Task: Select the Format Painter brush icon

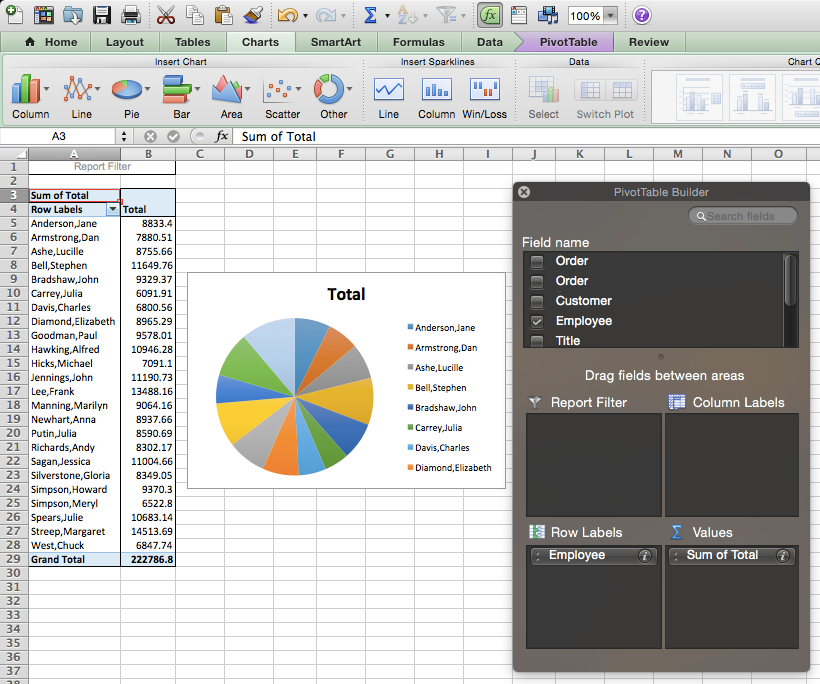Action: click(257, 14)
